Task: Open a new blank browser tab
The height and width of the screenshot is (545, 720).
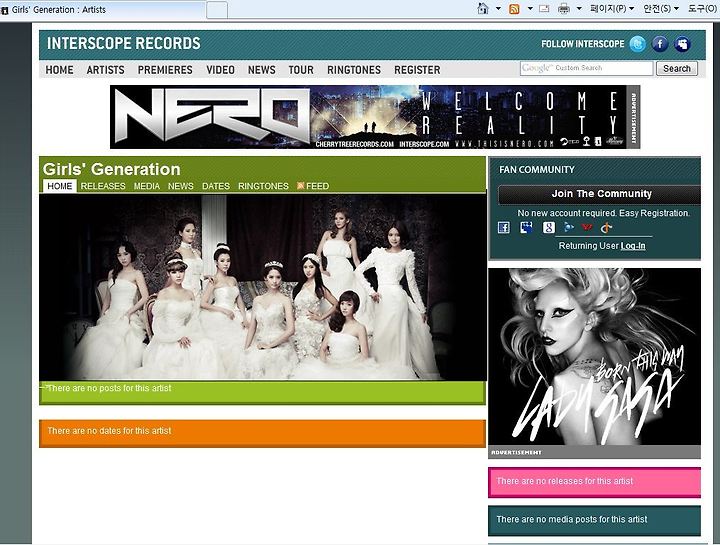Action: [217, 10]
